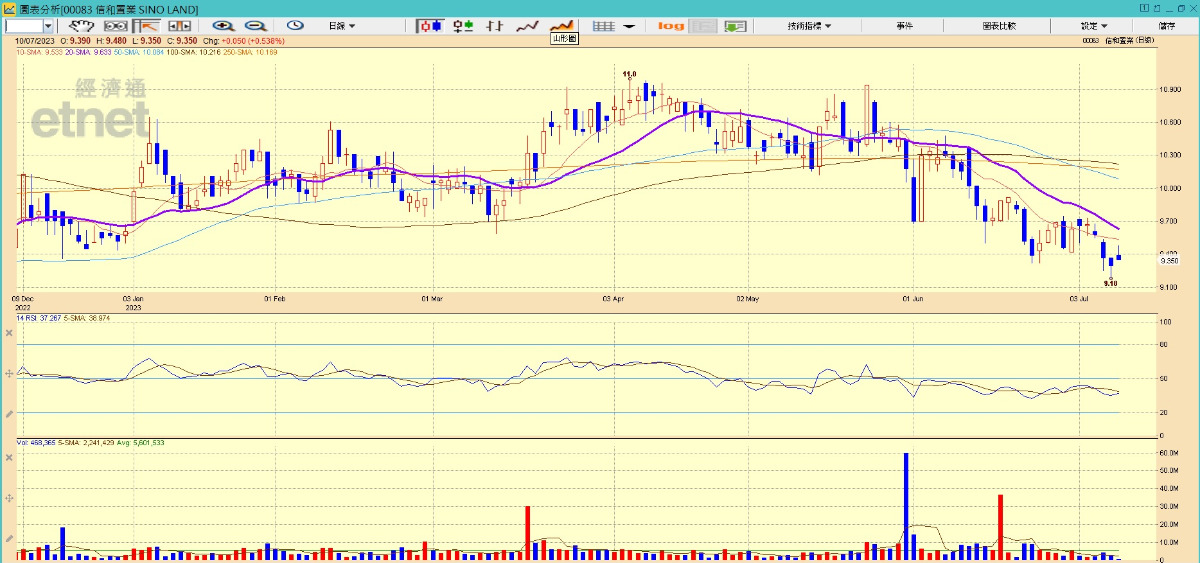This screenshot has height=563, width=1200.
Task: Edit the volume panel settings pencil
Action: pos(8,537)
